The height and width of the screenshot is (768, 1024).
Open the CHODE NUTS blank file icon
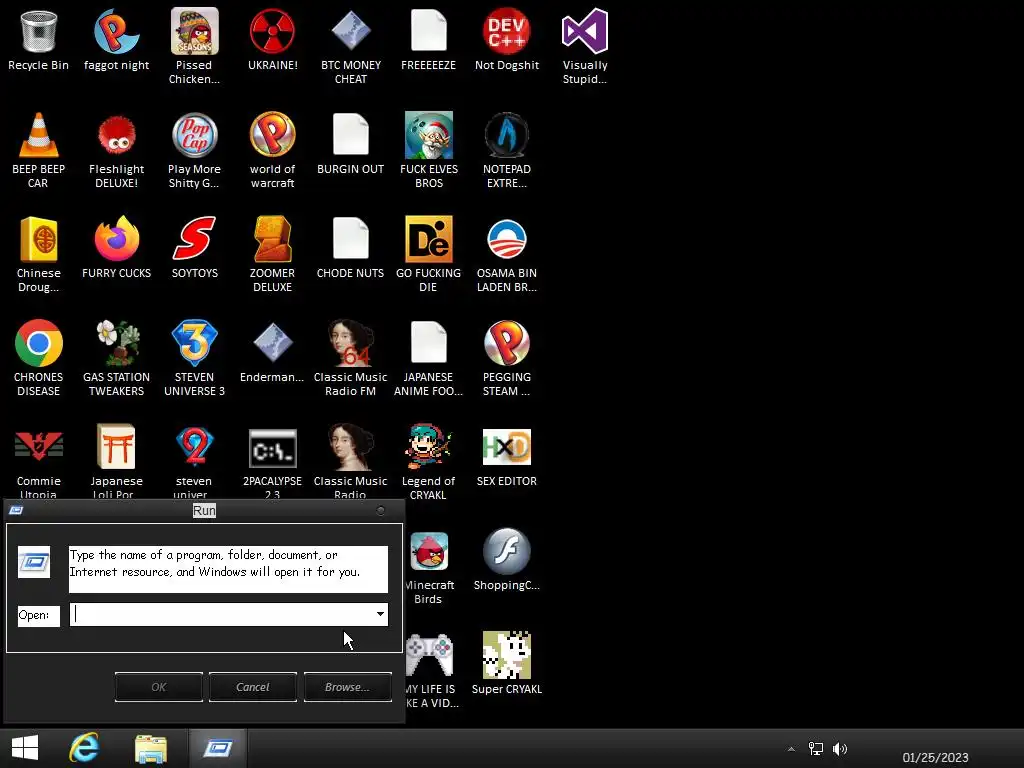[351, 239]
